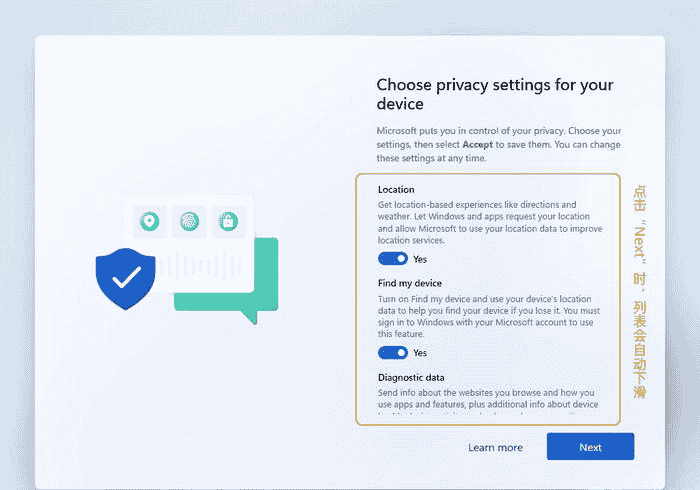This screenshot has width=700, height=490.
Task: Open the Learn more link
Action: click(x=495, y=447)
